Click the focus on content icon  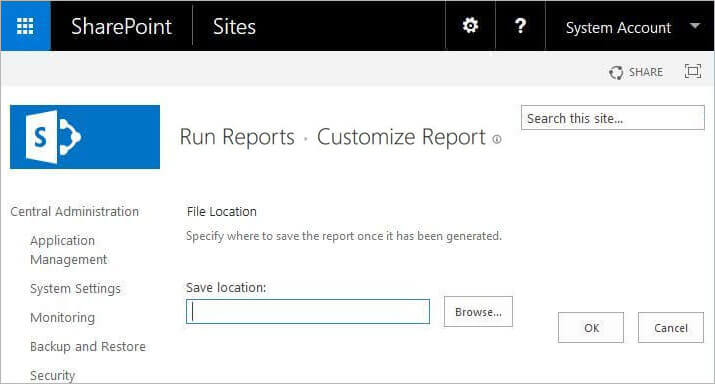pyautogui.click(x=693, y=71)
